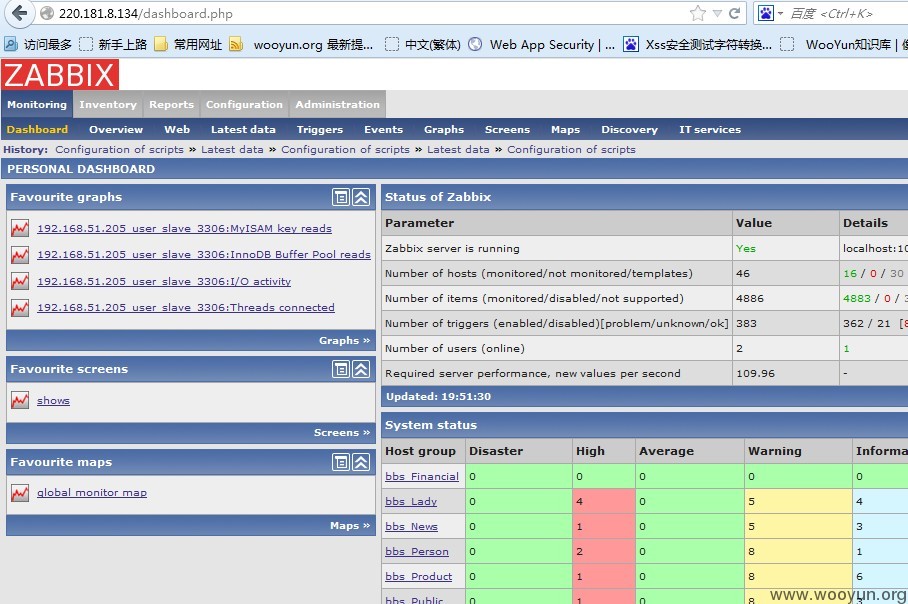Open the 中文(繁体) bookmark
Screen dimensions: 908x604
(423, 45)
